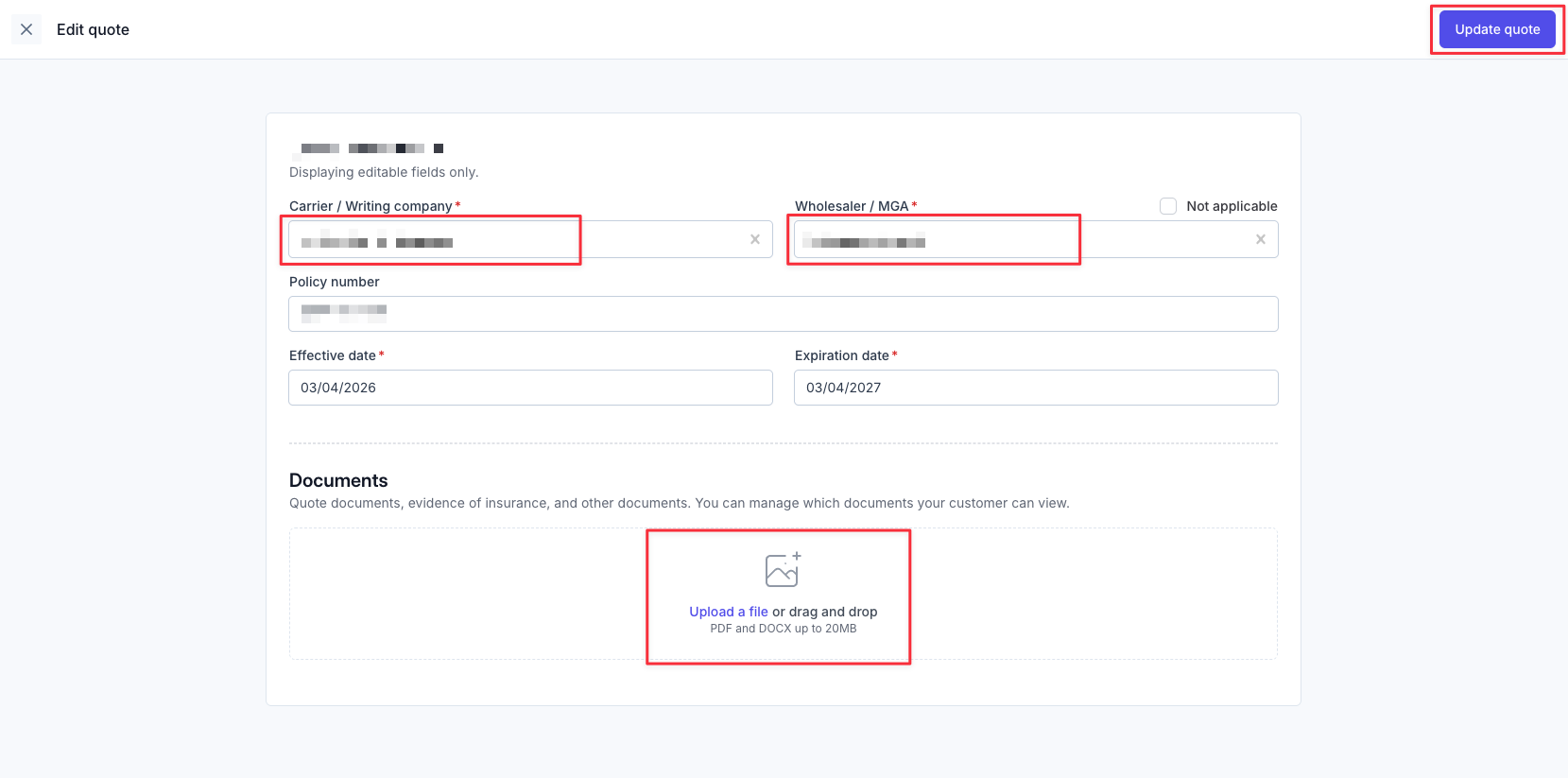Click the 'PDF and DOCX up to 20MB' text
Viewport: 1568px width, 778px height.
point(784,629)
